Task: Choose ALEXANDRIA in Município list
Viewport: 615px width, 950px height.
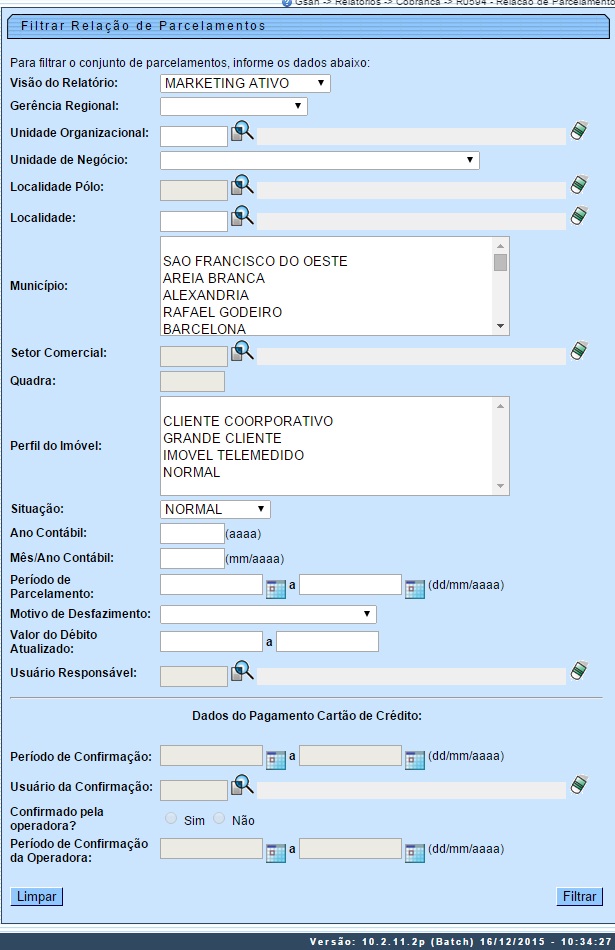Action: coord(206,295)
